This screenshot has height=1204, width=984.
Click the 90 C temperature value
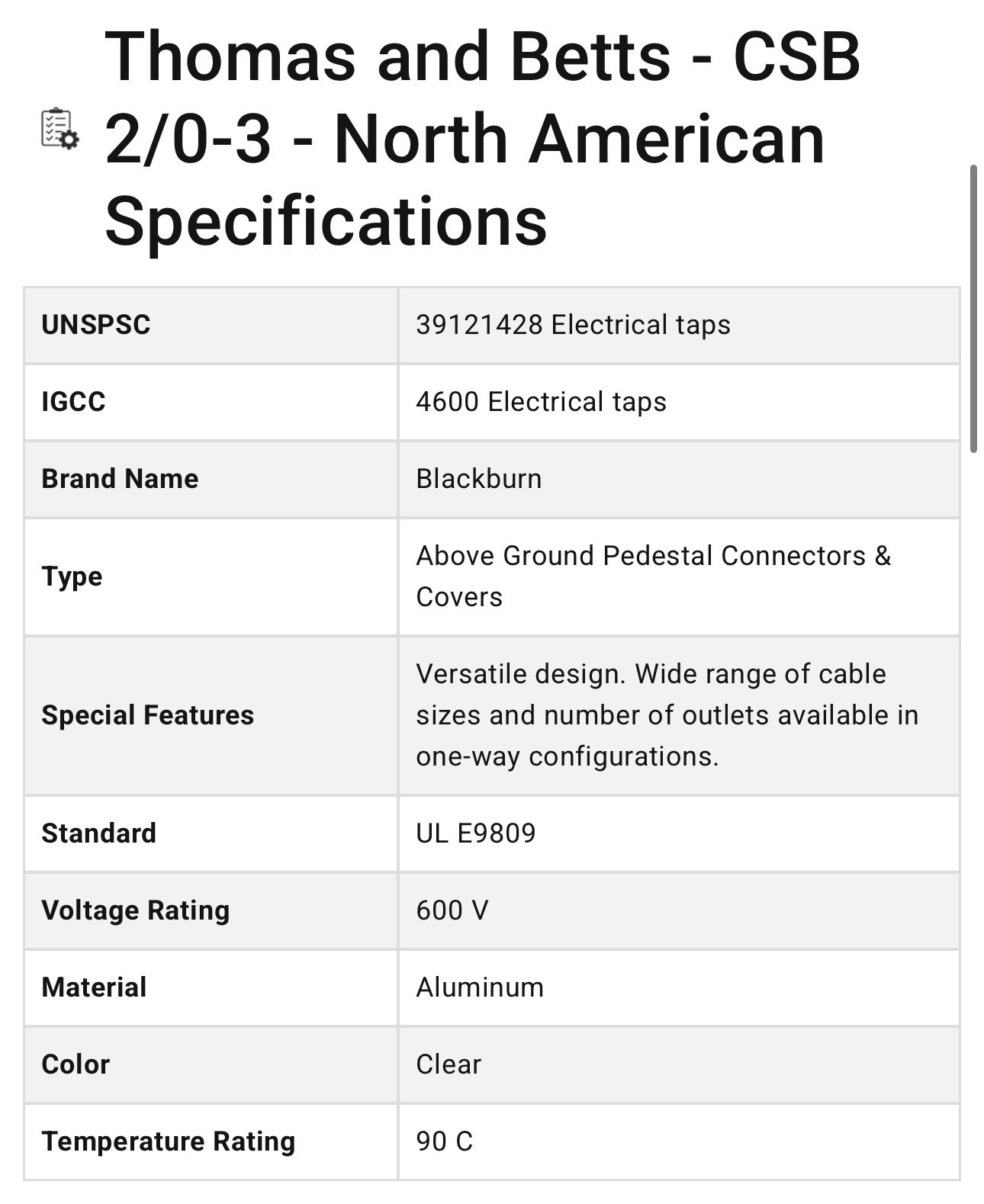pyautogui.click(x=445, y=1141)
